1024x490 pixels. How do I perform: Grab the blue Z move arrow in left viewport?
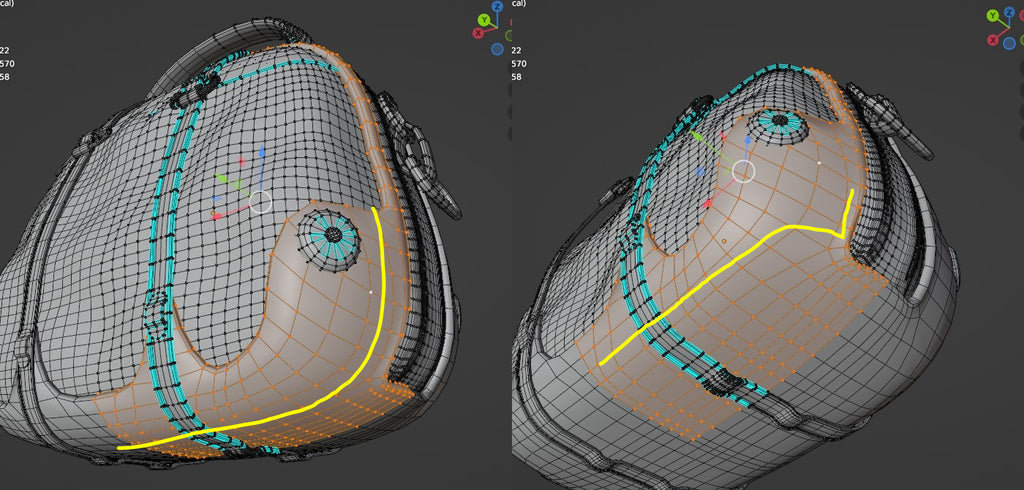pos(261,153)
